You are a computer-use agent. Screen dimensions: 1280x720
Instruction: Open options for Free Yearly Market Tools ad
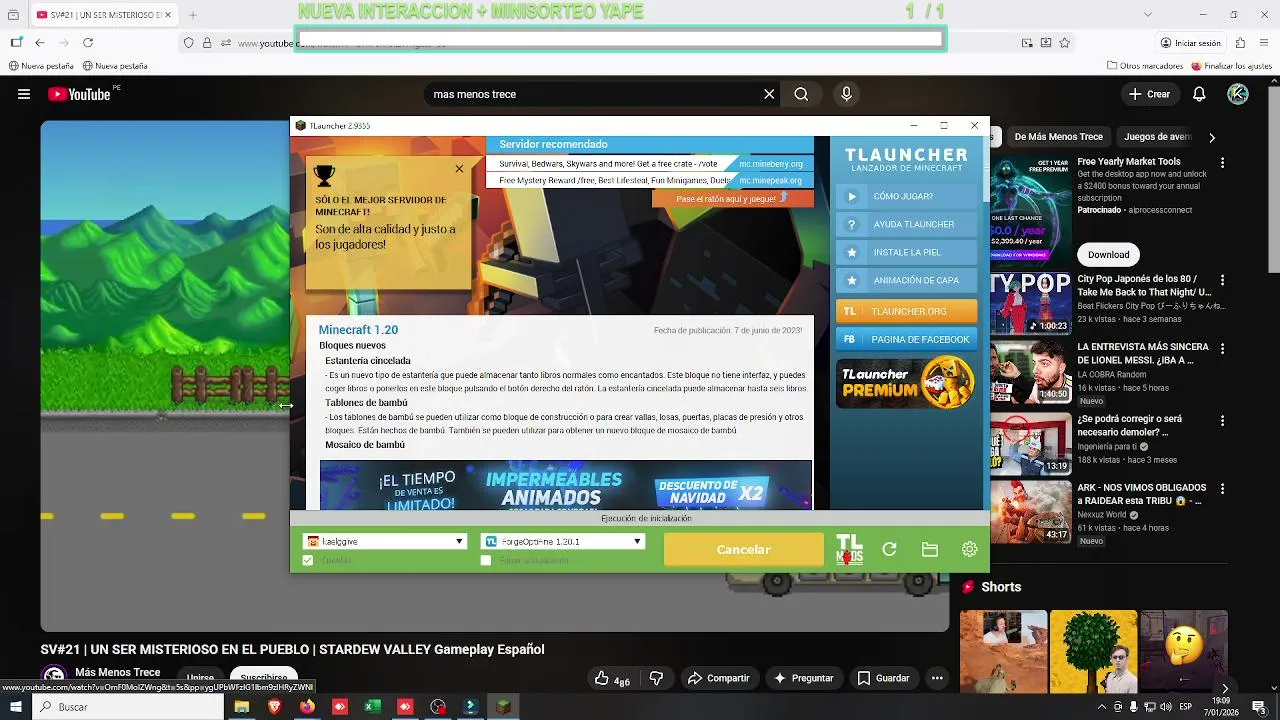click(x=1222, y=162)
